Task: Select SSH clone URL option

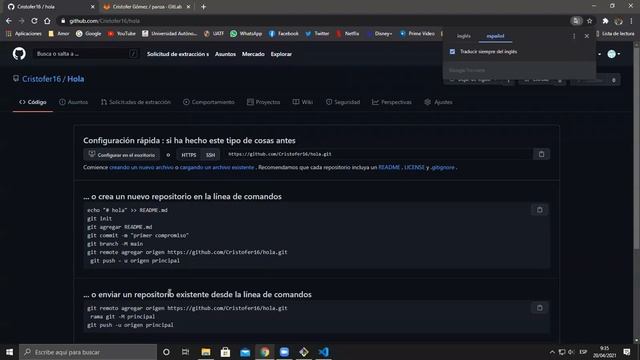Action: pos(210,155)
